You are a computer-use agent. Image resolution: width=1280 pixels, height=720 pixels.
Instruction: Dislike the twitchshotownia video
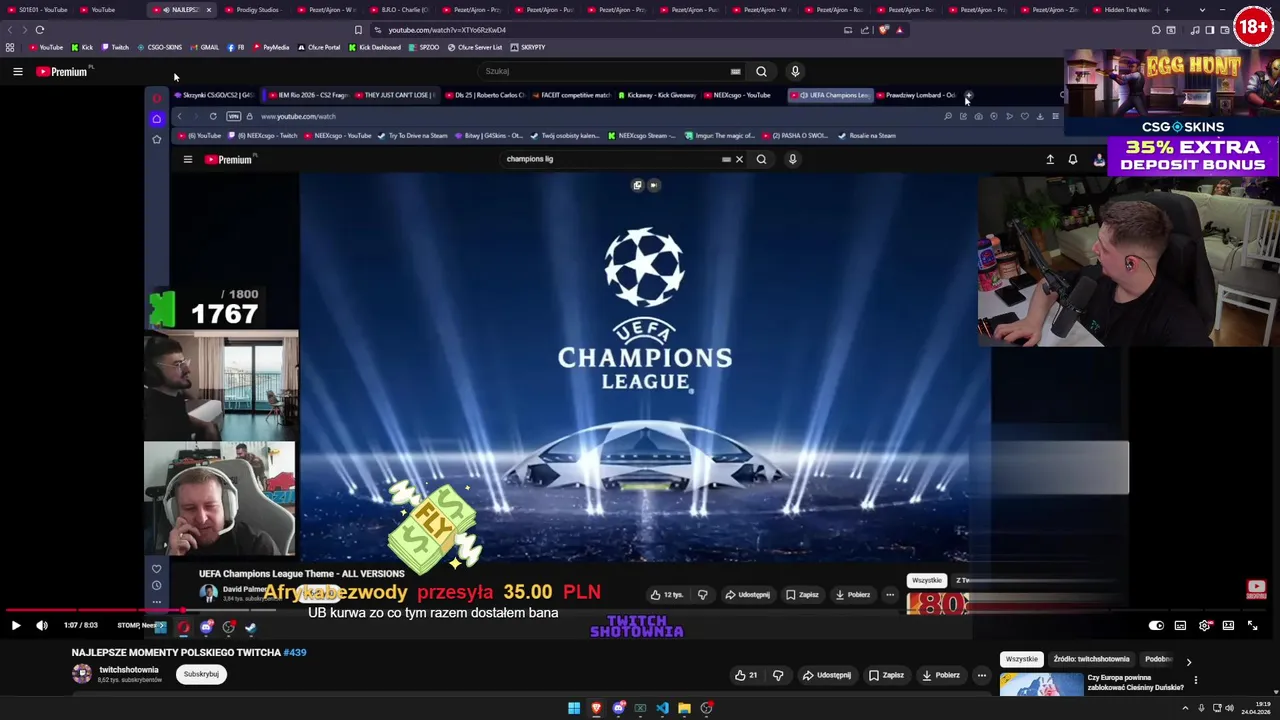tap(778, 675)
